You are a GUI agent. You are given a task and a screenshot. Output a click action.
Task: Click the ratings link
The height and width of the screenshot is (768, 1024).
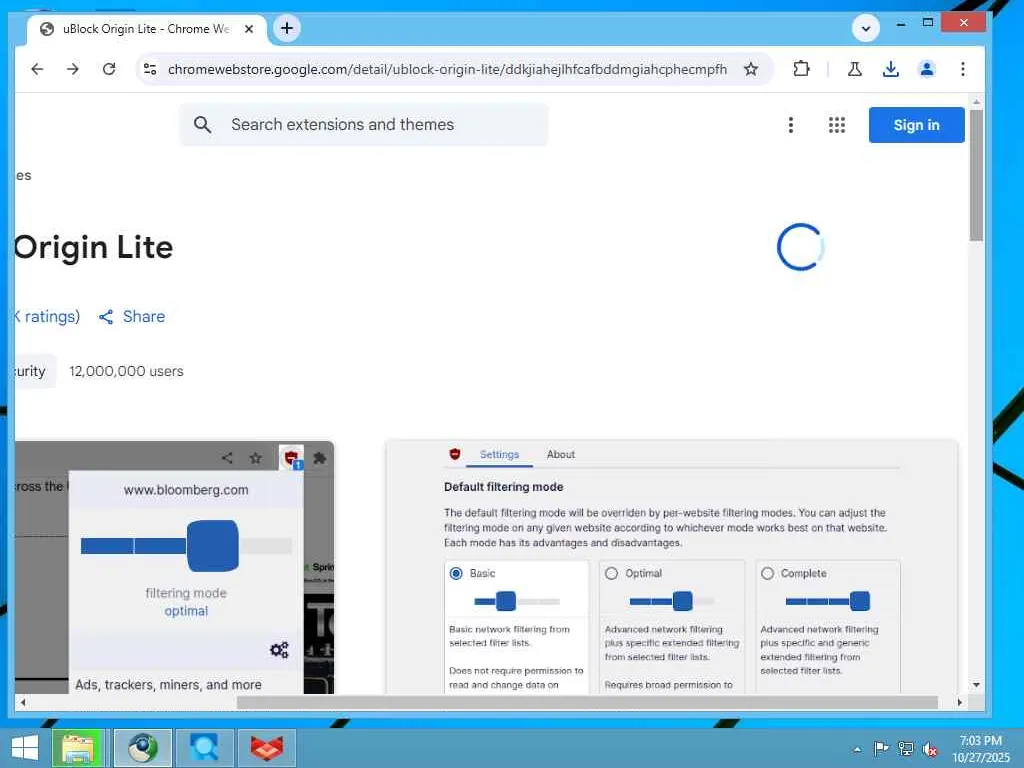pos(46,317)
